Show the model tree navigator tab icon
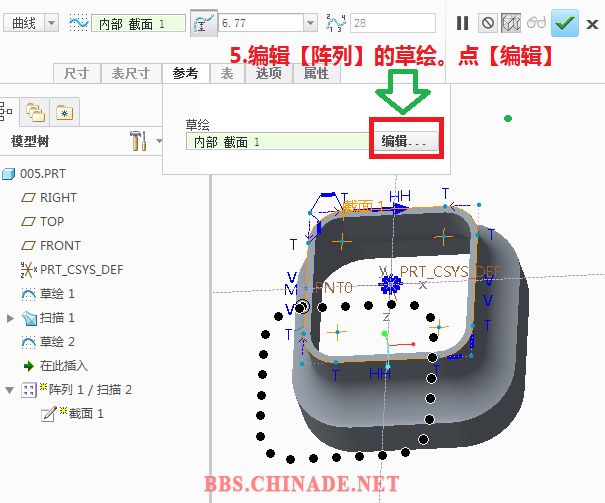 point(6,111)
